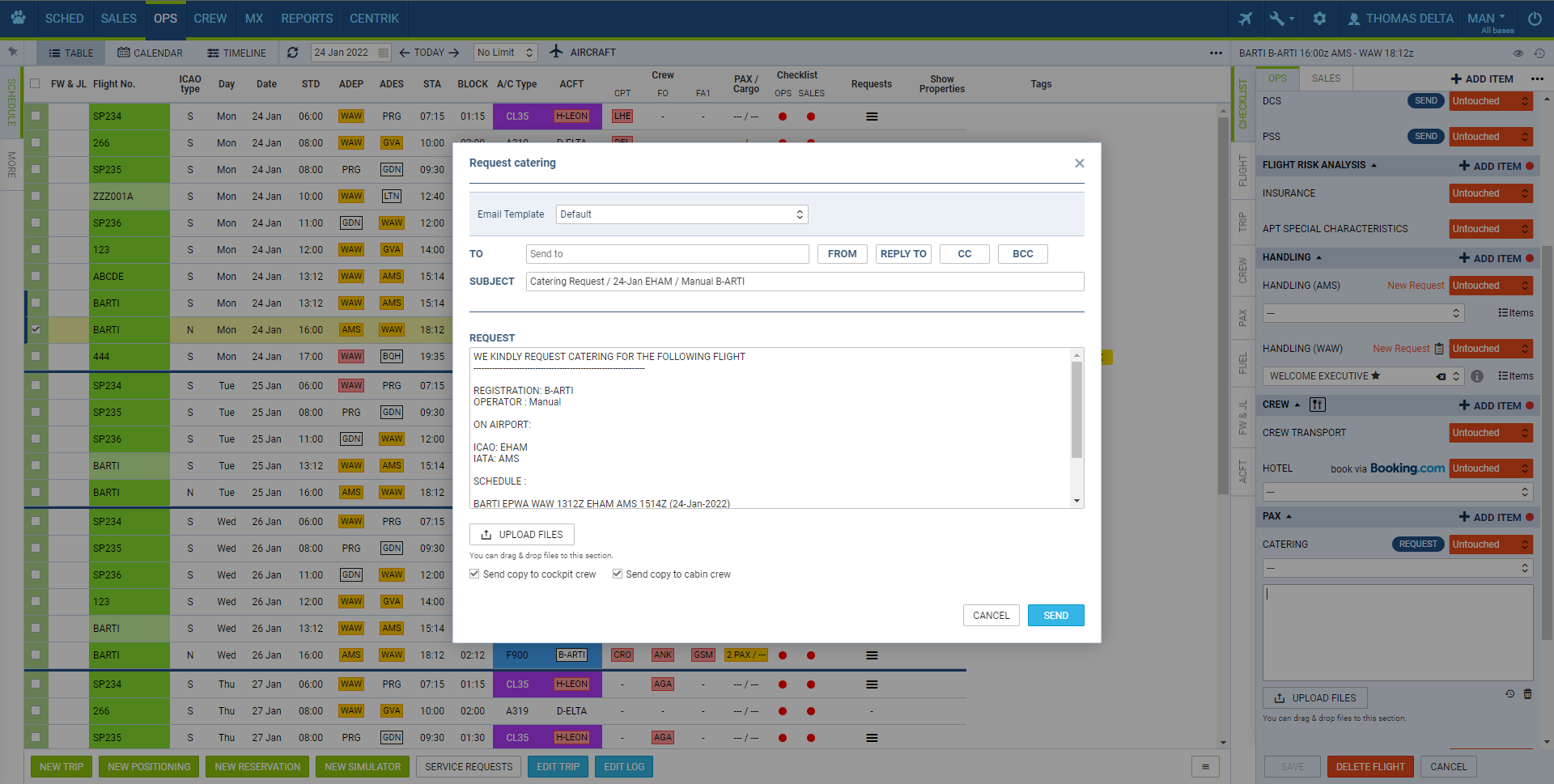
Task: Switch to the SALES checklist tab
Action: 1326,78
